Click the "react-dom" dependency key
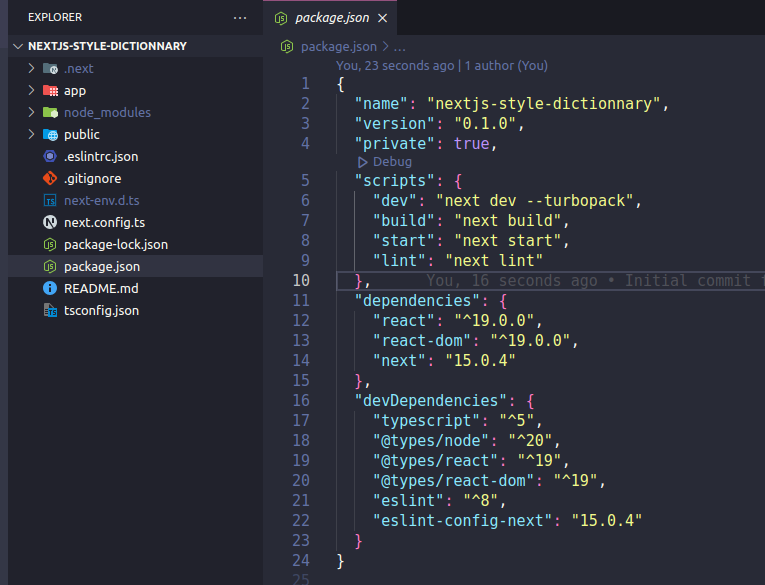 click(422, 341)
